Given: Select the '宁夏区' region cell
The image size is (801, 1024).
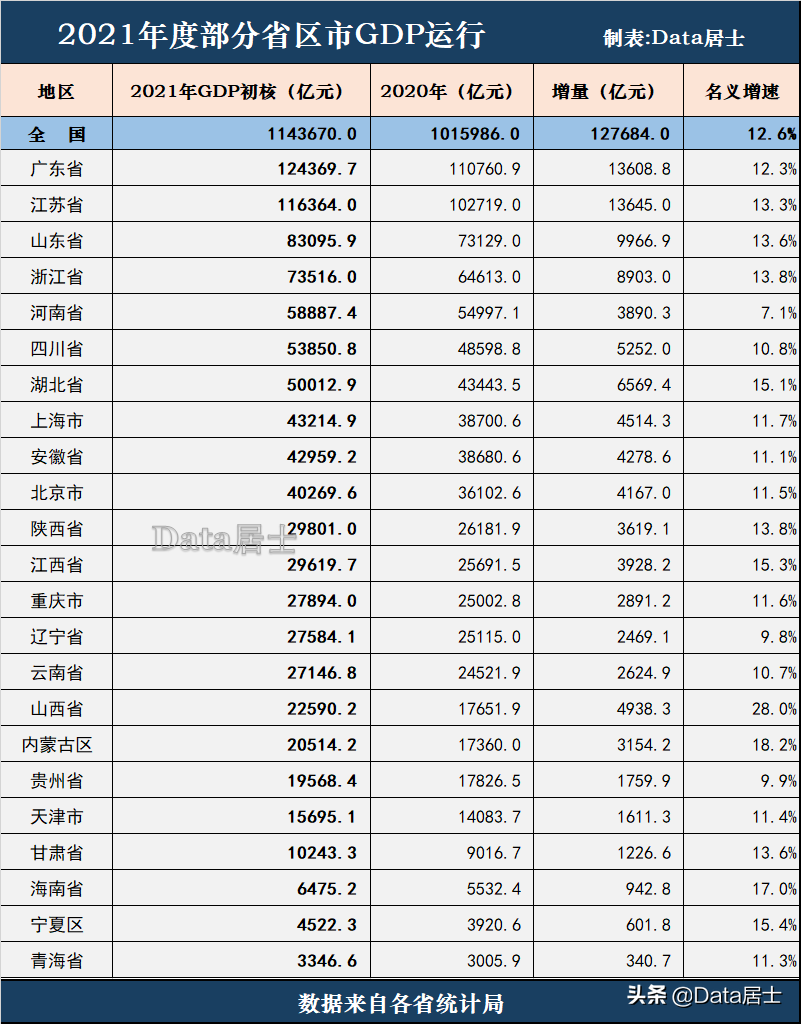Looking at the screenshot, I should (57, 923).
